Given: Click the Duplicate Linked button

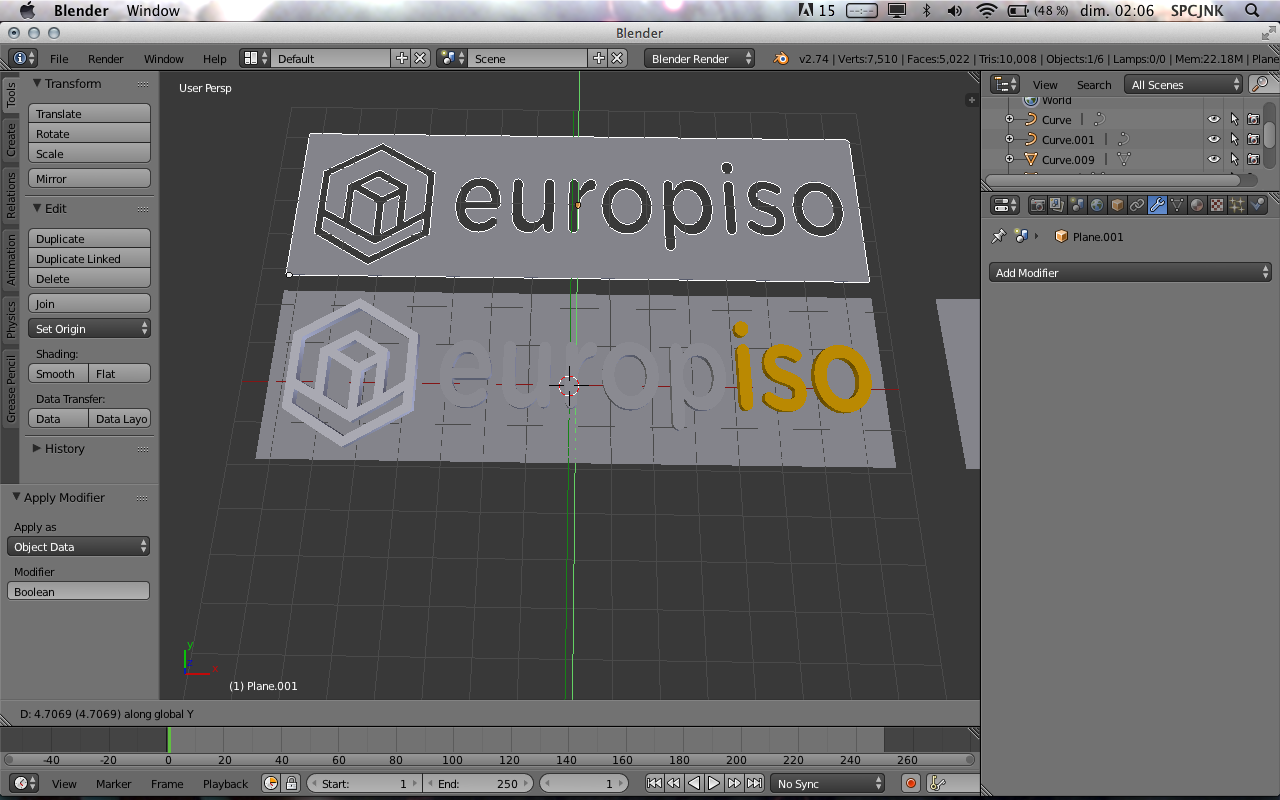Looking at the screenshot, I should click(89, 259).
